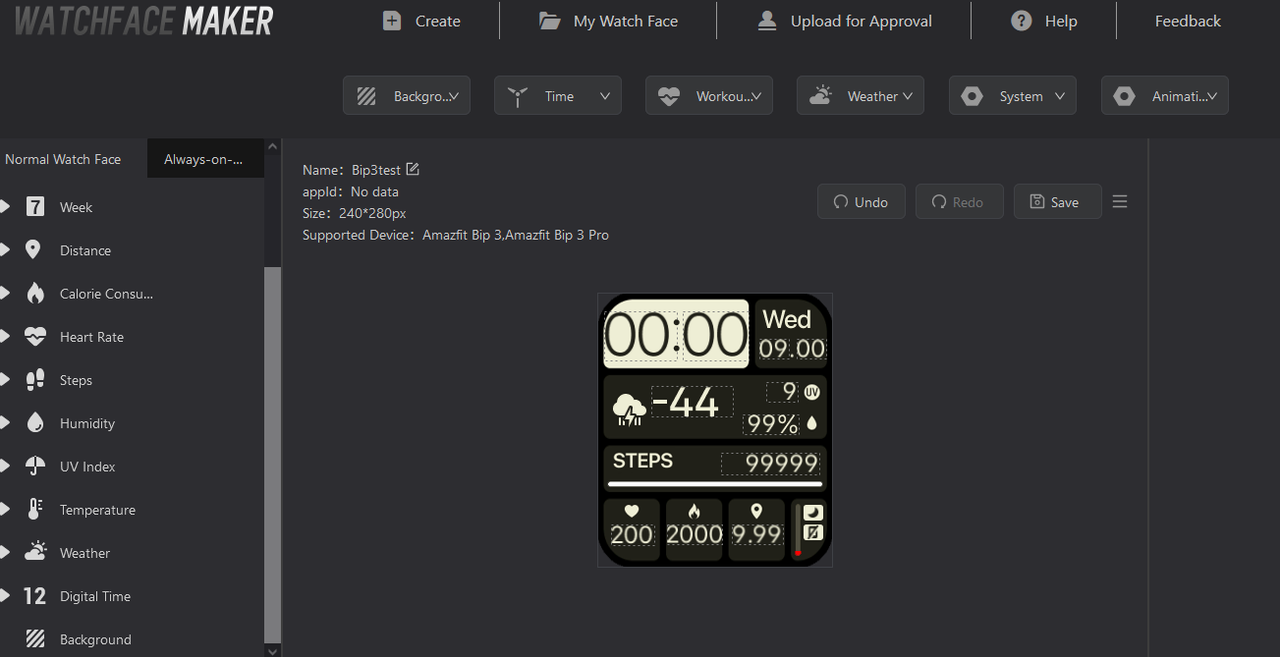The image size is (1280, 657).
Task: Click the Heart Rate icon in list
Action: pyautogui.click(x=35, y=337)
